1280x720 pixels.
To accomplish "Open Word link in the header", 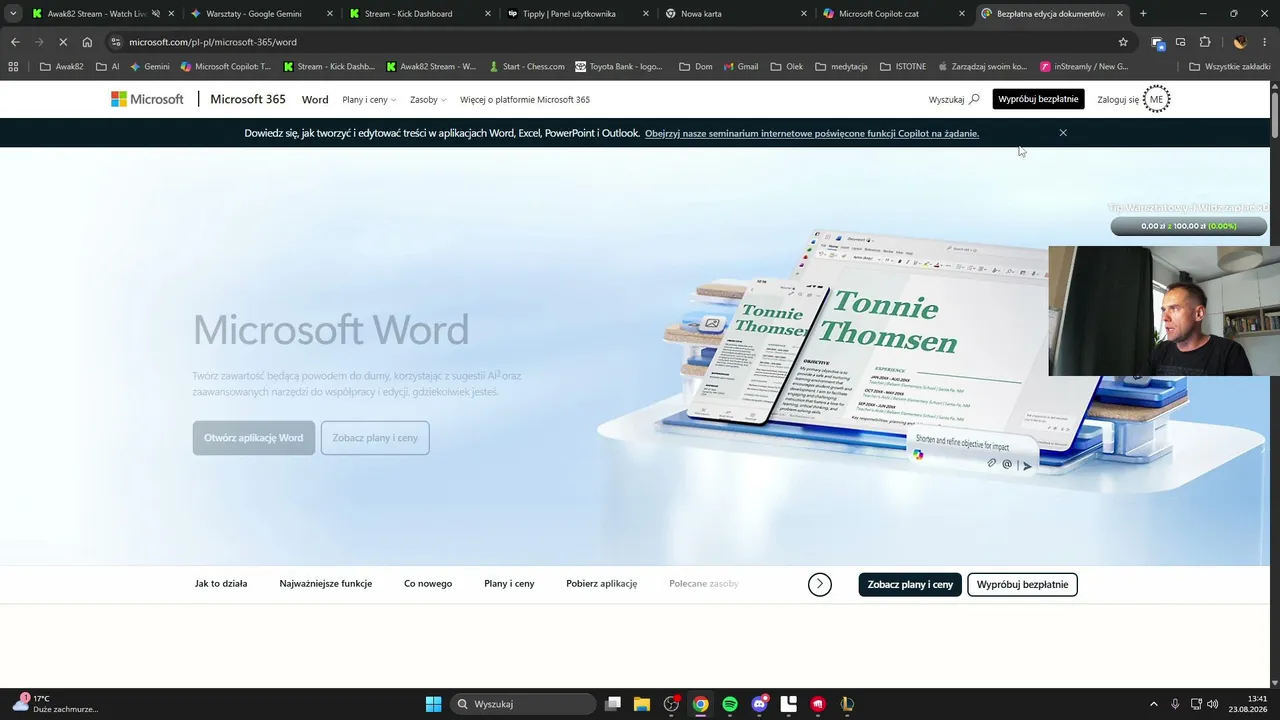I will point(315,100).
